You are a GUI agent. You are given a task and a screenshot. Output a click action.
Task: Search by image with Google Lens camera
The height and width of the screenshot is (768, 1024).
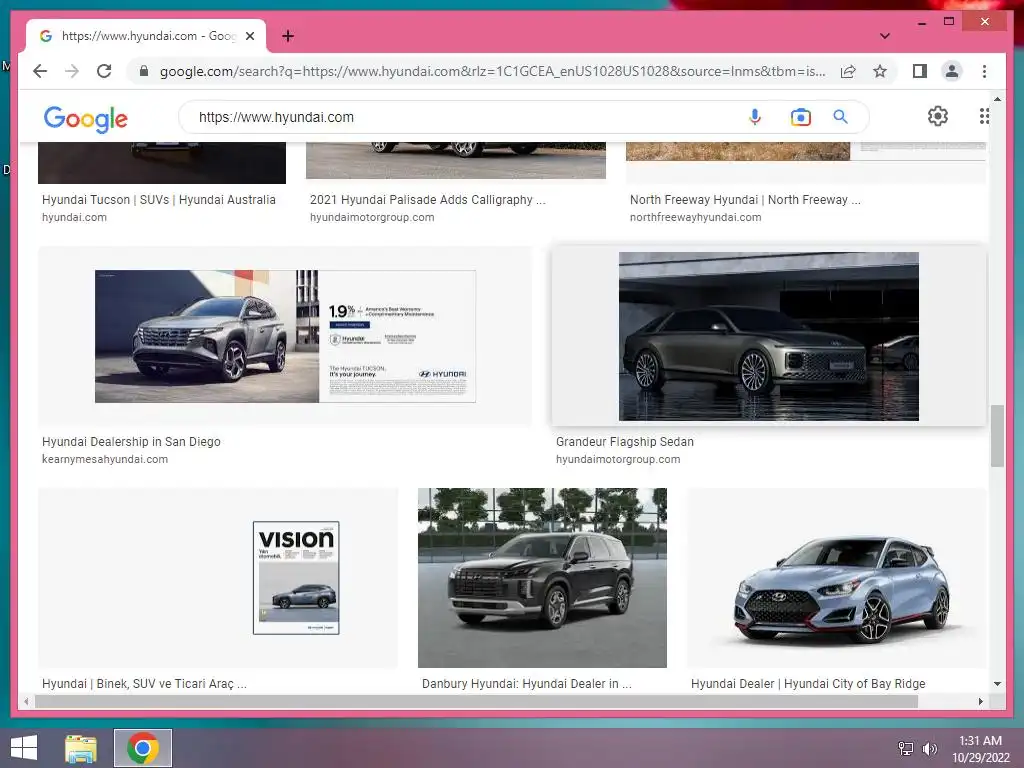[800, 117]
